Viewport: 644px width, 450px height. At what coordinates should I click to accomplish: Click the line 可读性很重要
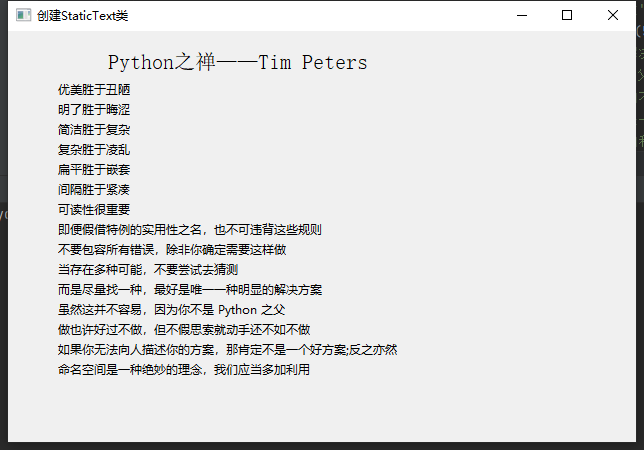tap(94, 210)
